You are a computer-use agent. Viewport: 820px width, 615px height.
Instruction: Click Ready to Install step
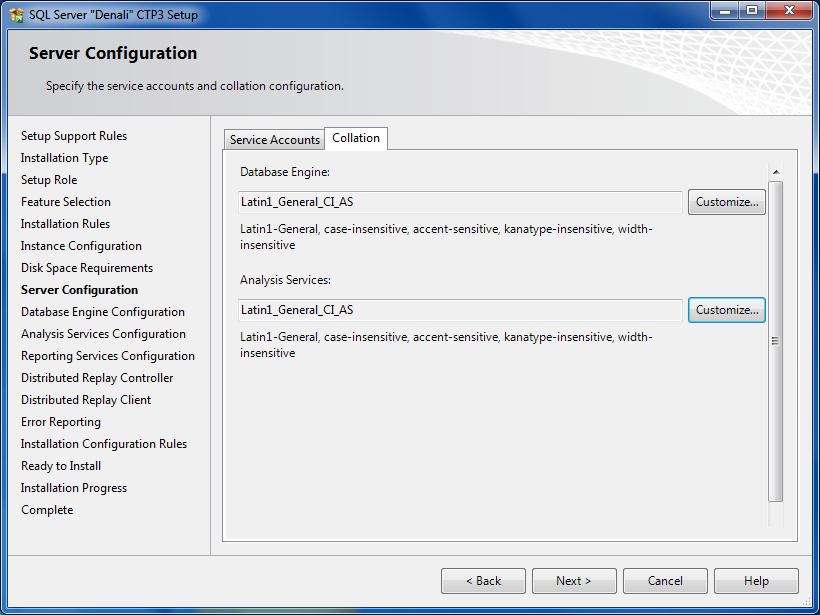(61, 465)
